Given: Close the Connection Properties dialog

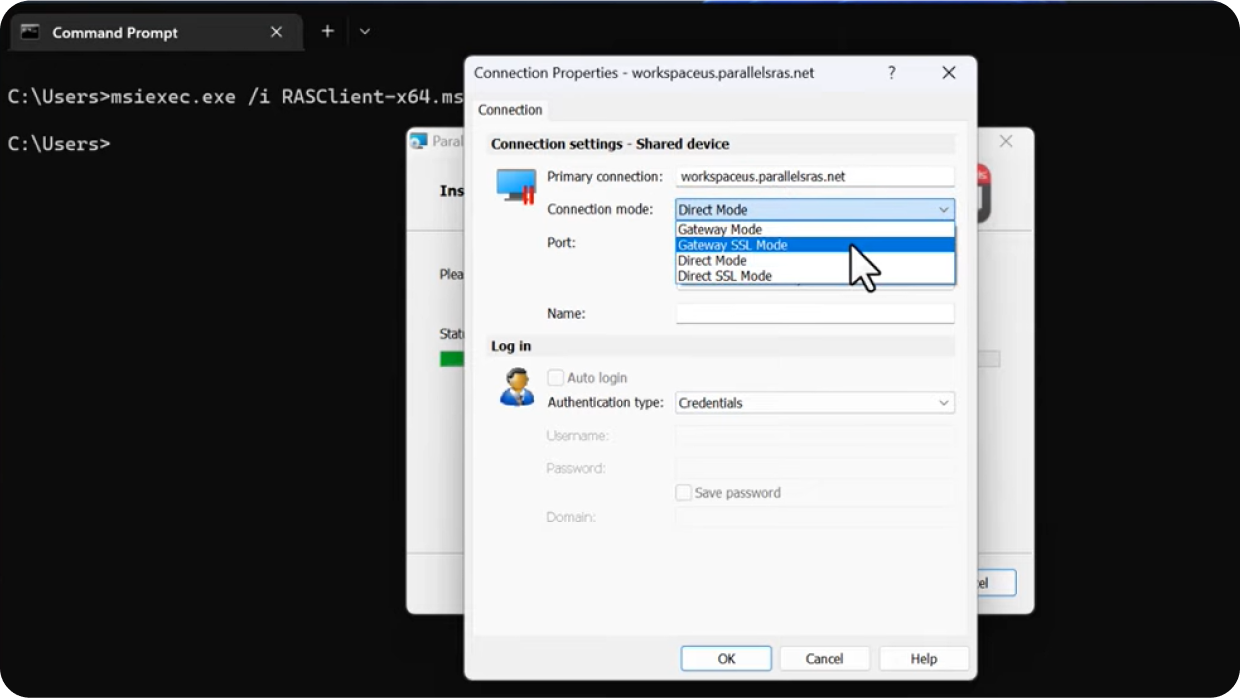Looking at the screenshot, I should (948, 73).
